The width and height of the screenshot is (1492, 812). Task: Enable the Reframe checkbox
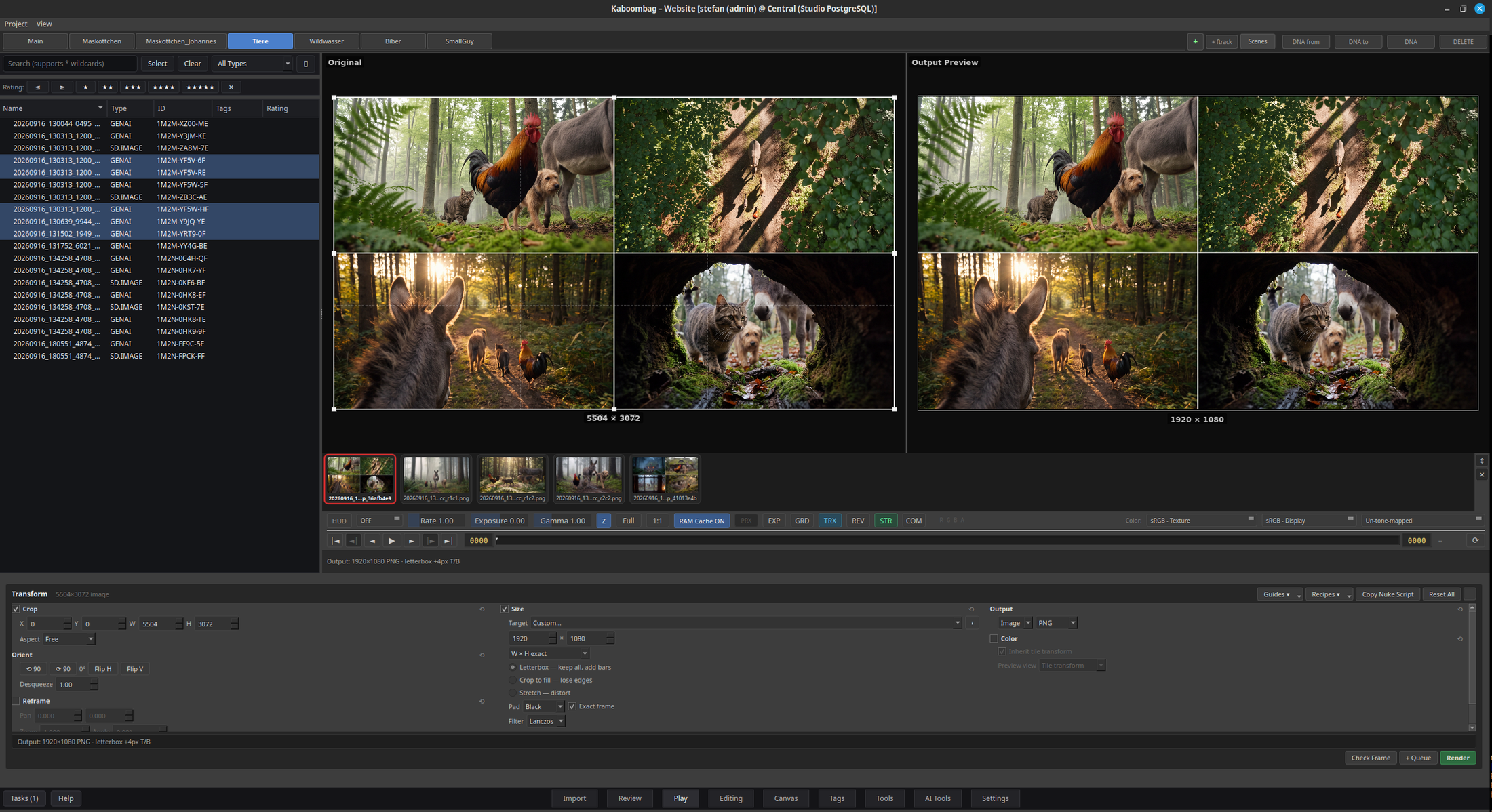point(16,702)
